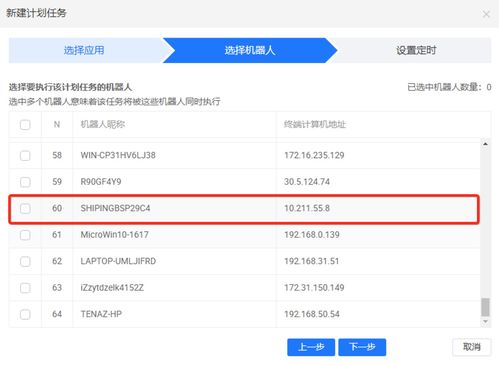Toggle the select-all checkbox in table header
This screenshot has width=499, height=365.
(x=25, y=125)
